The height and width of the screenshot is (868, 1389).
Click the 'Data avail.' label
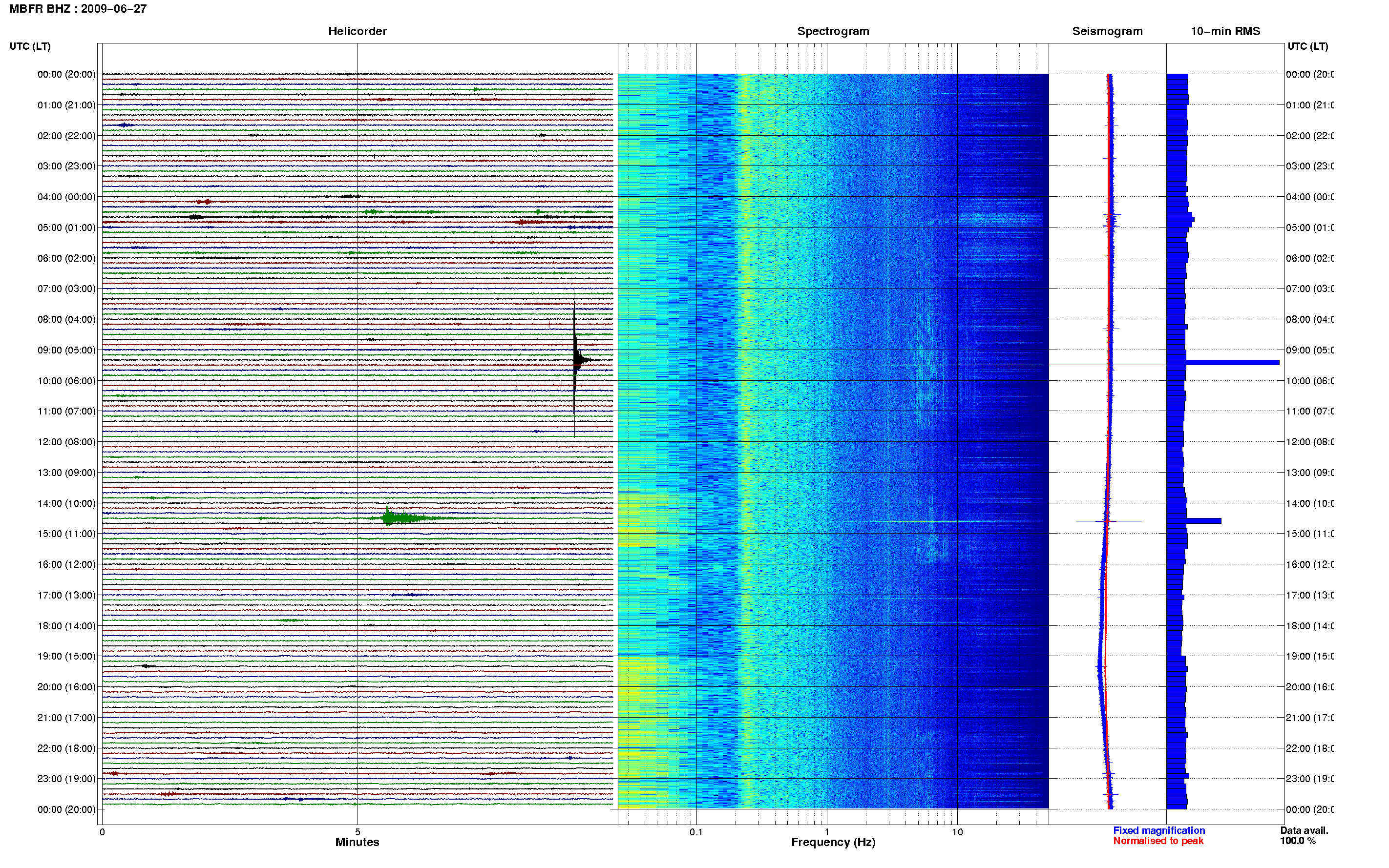(x=1304, y=831)
